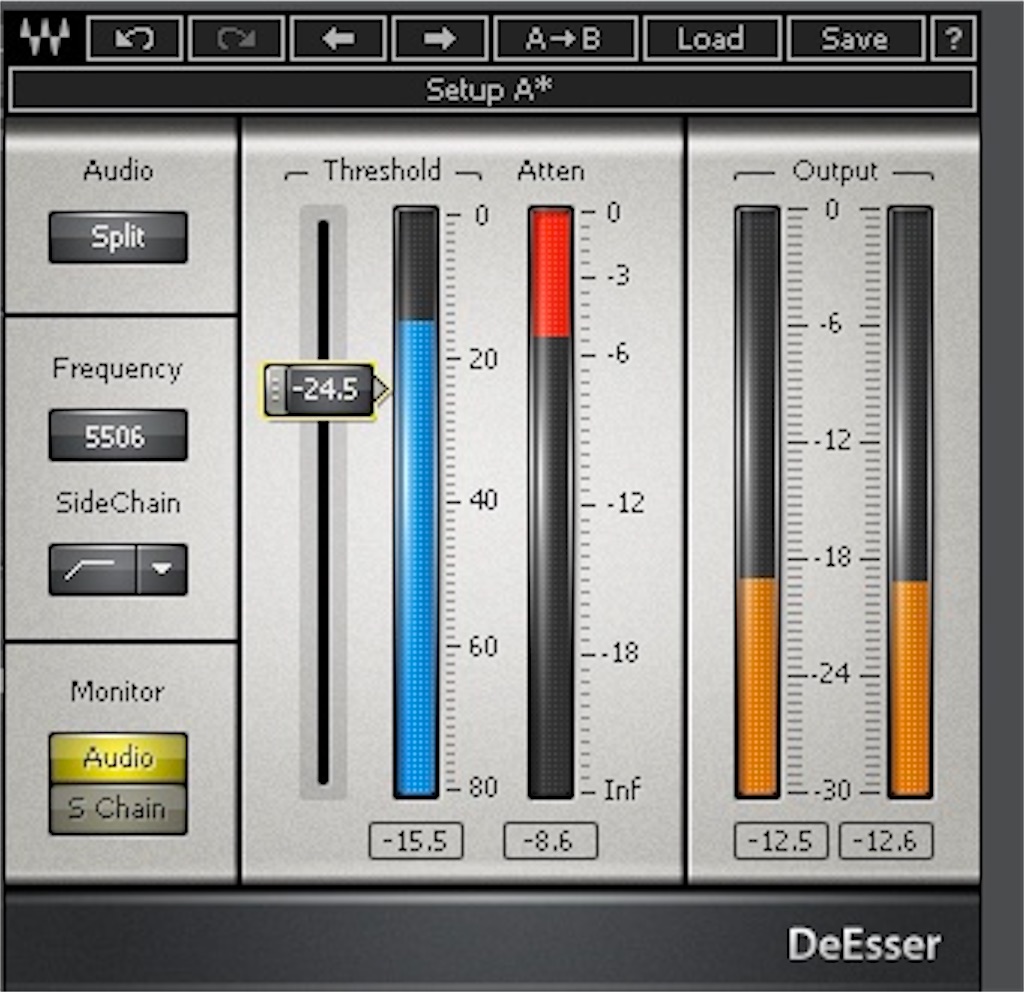Open the Save preset menu
1024x992 pixels.
click(856, 39)
